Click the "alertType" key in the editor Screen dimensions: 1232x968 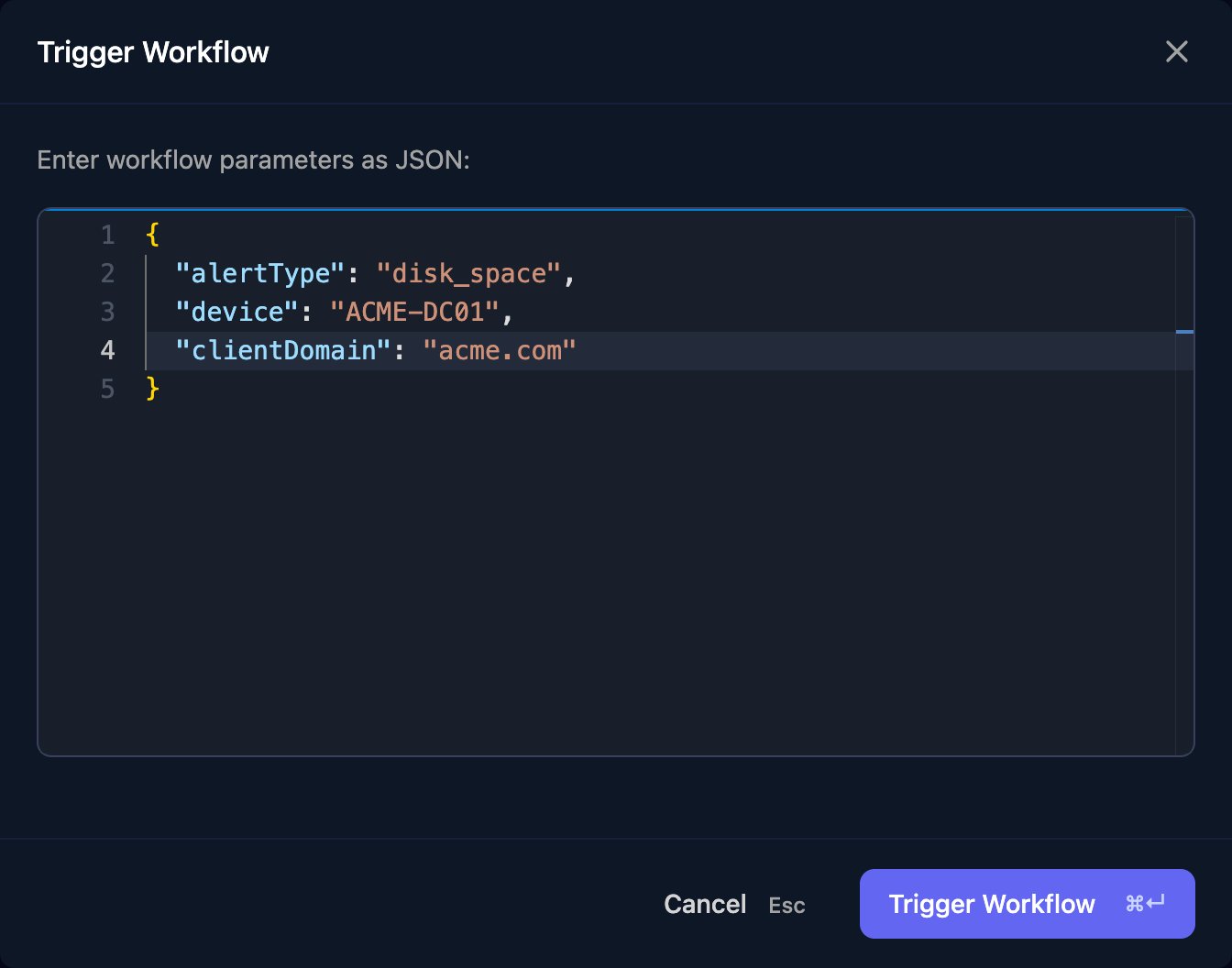click(259, 273)
